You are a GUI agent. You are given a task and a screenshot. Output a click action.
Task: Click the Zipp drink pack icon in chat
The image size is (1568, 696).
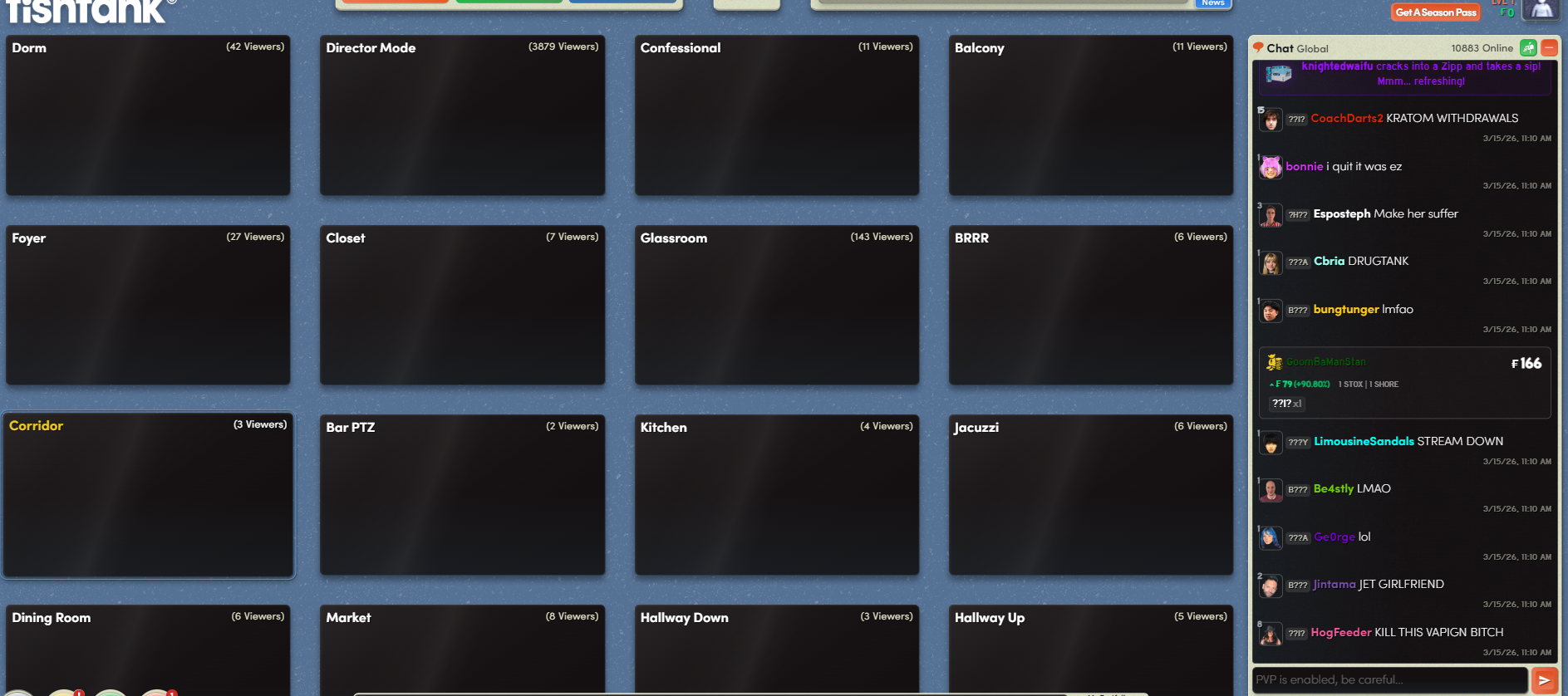1278,74
